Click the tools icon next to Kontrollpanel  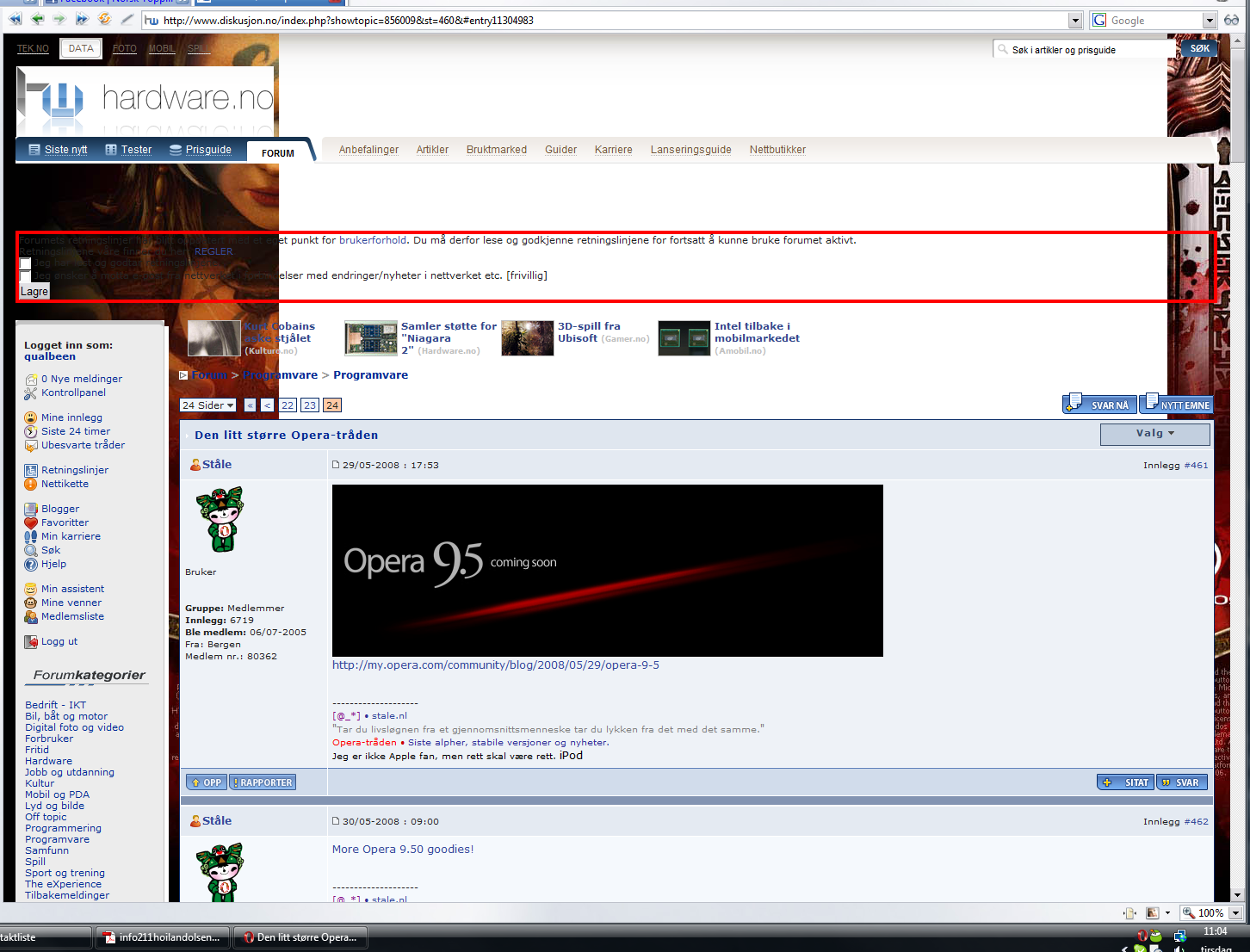point(31,393)
